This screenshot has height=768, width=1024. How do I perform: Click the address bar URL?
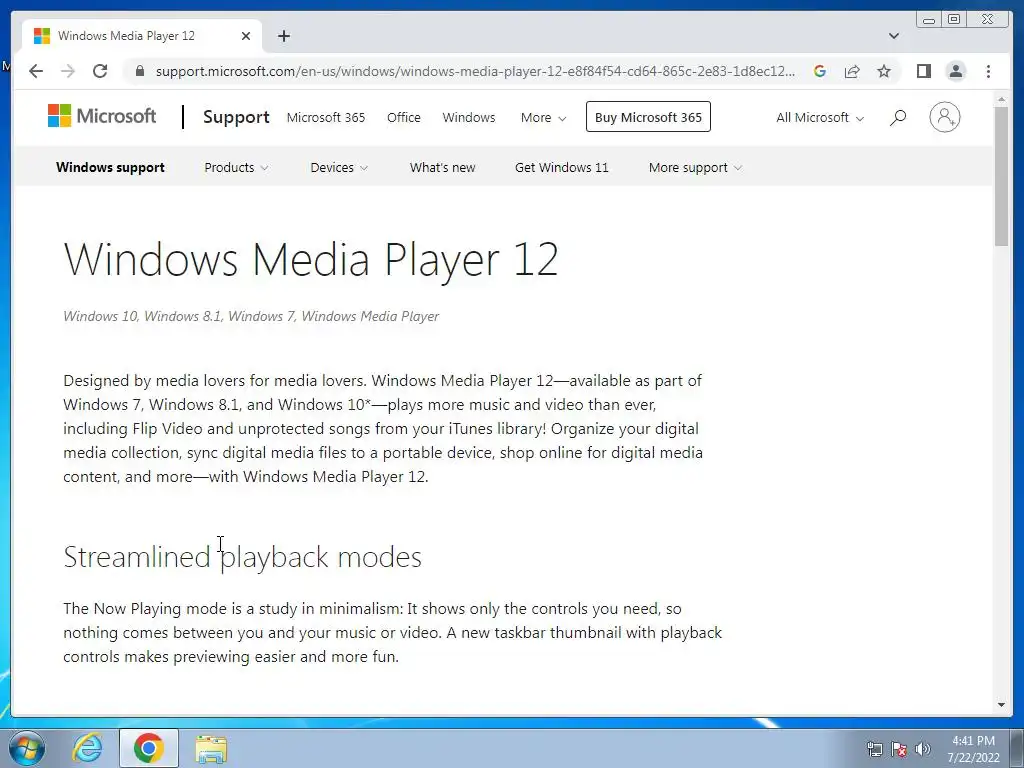point(475,71)
